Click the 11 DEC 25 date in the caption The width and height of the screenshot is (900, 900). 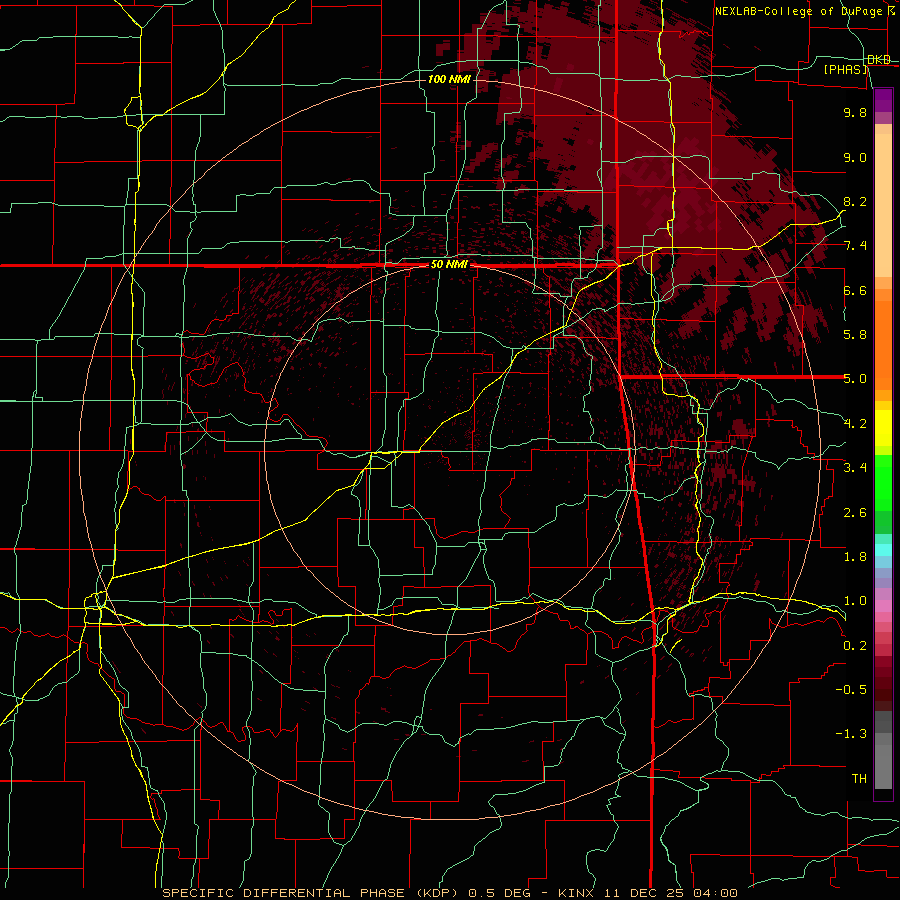tap(645, 893)
